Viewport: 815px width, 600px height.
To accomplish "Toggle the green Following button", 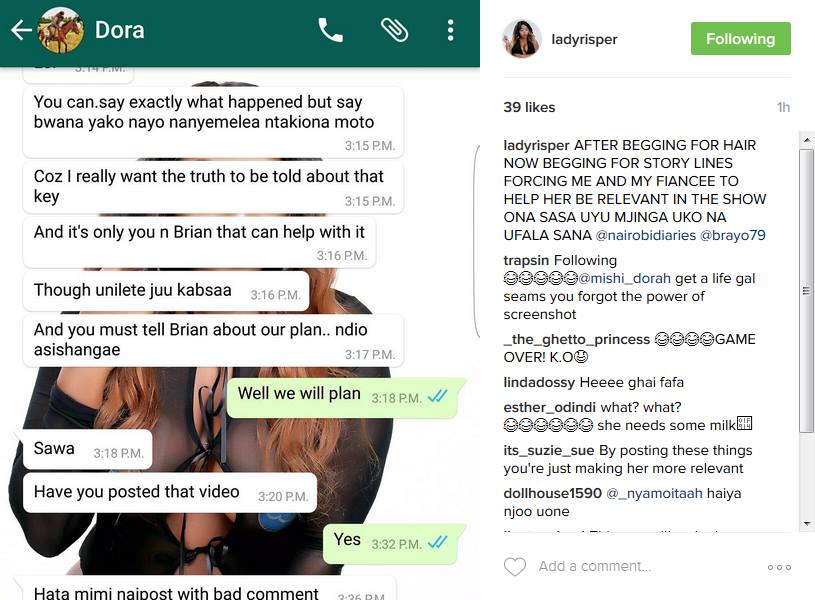I will pos(741,38).
